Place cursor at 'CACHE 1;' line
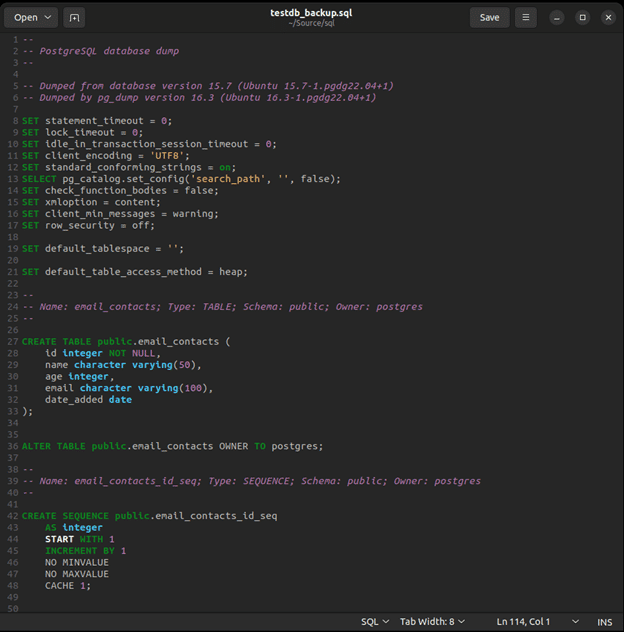624x632 pixels. tap(67, 585)
